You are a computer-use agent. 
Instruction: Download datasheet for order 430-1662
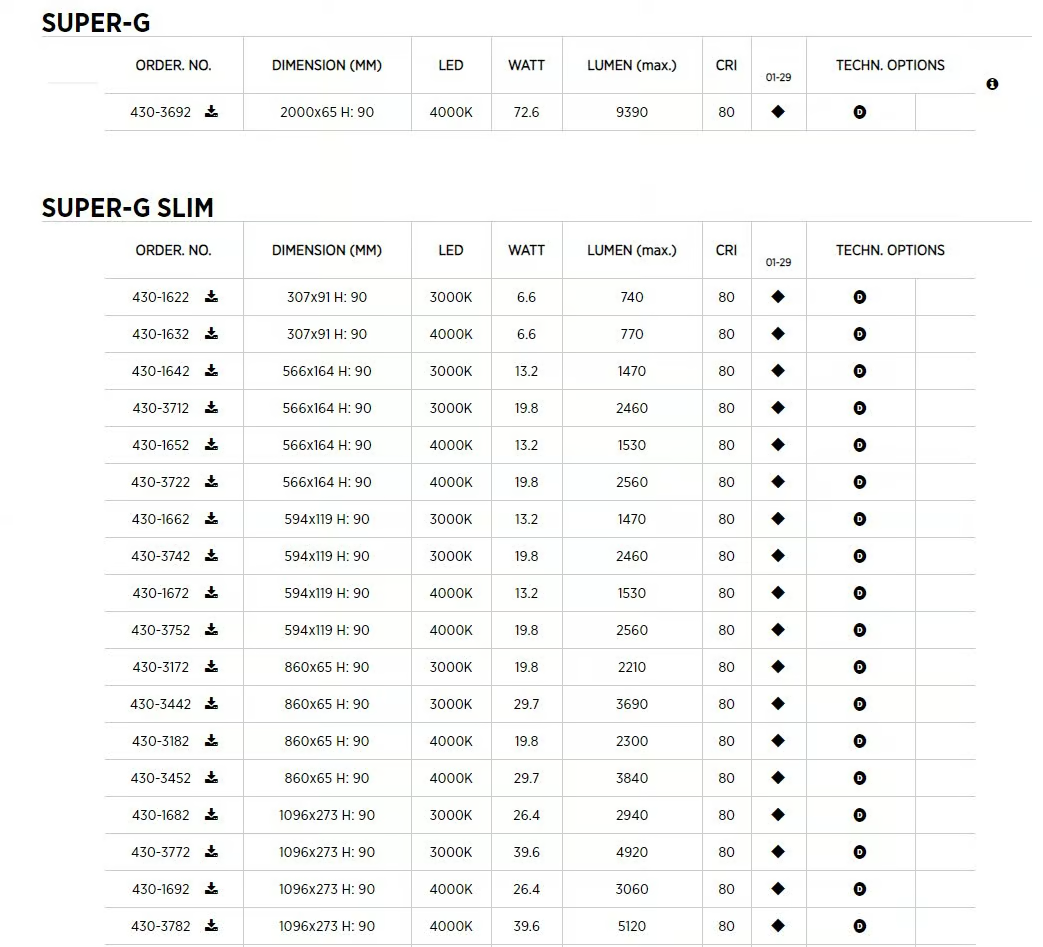coord(212,518)
